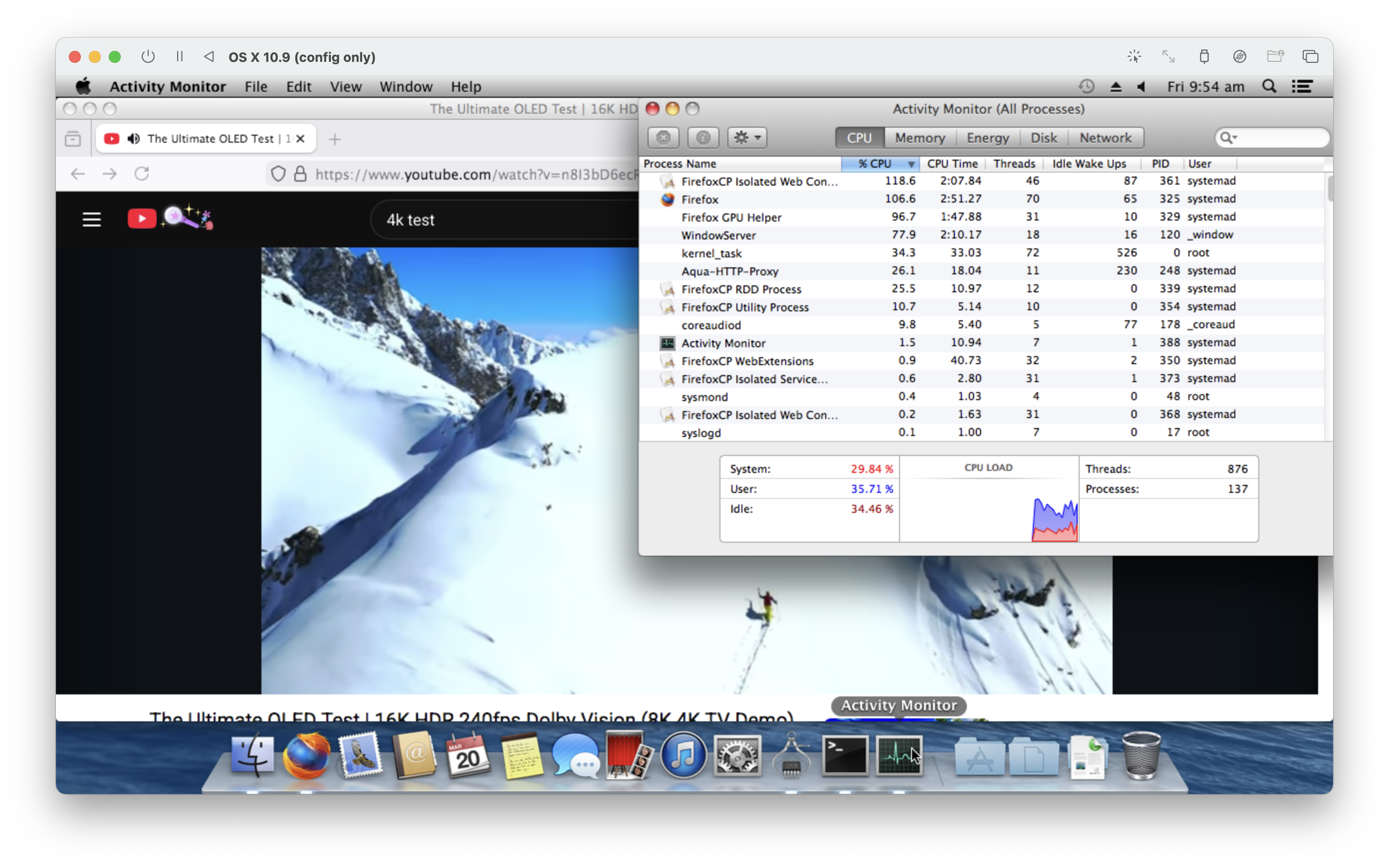
Task: Open the gear action dropdown menu
Action: [x=747, y=138]
